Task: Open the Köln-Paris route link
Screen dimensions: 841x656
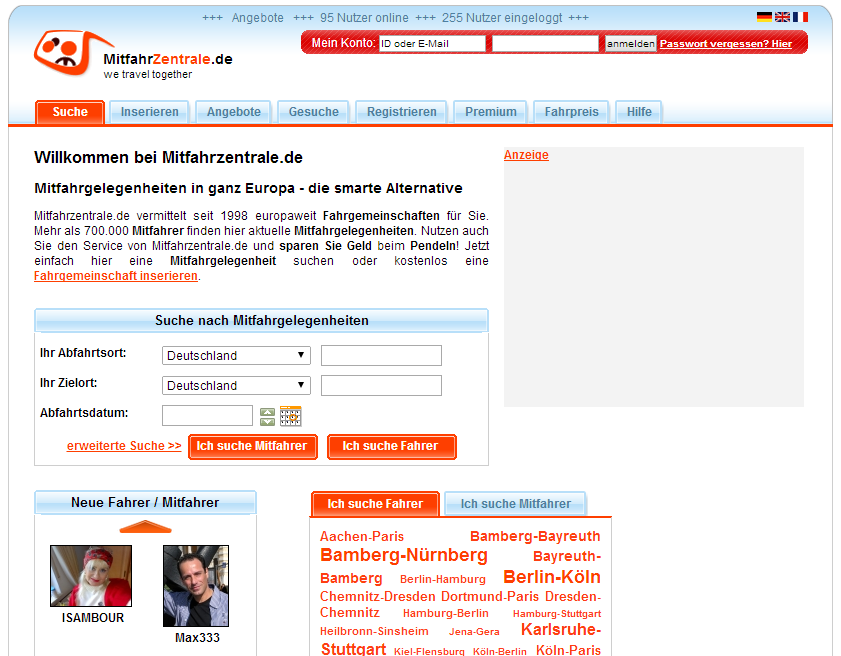Action: [x=568, y=650]
